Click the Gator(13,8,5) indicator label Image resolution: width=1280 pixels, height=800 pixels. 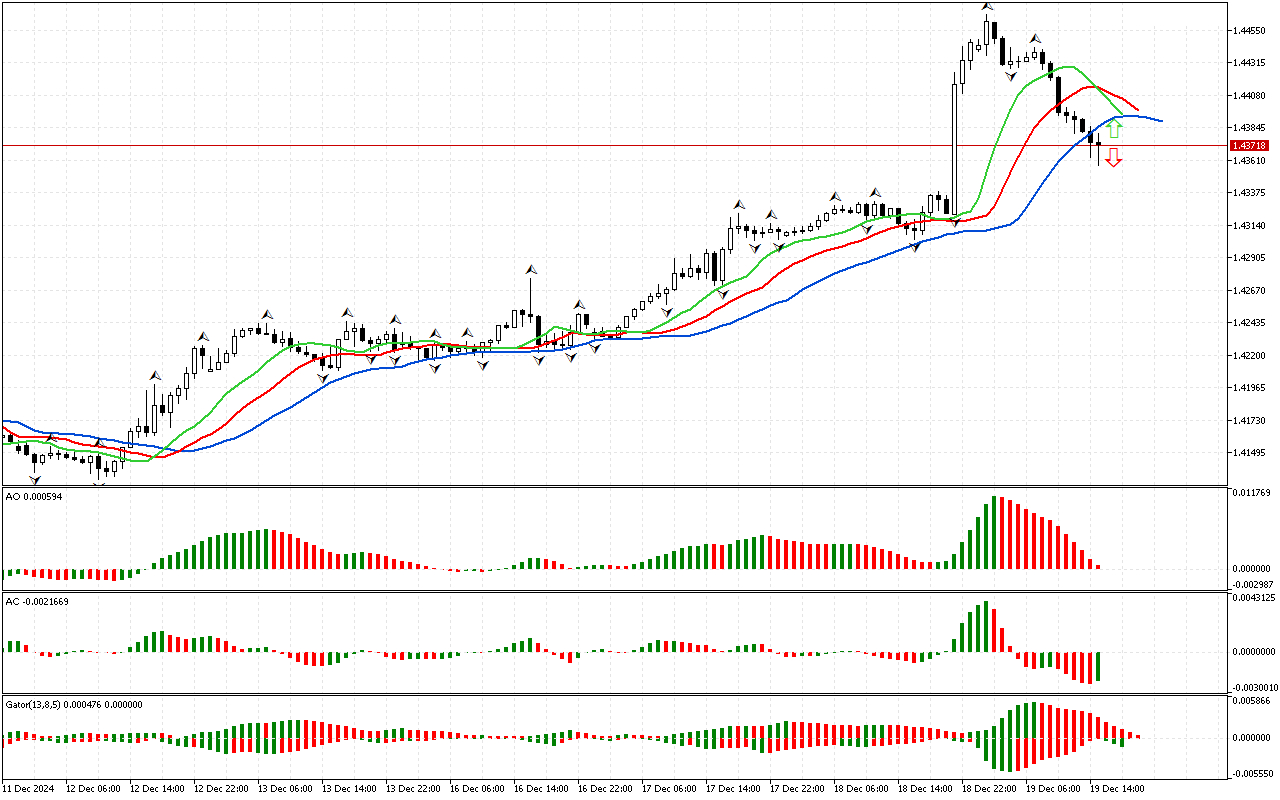coord(74,704)
